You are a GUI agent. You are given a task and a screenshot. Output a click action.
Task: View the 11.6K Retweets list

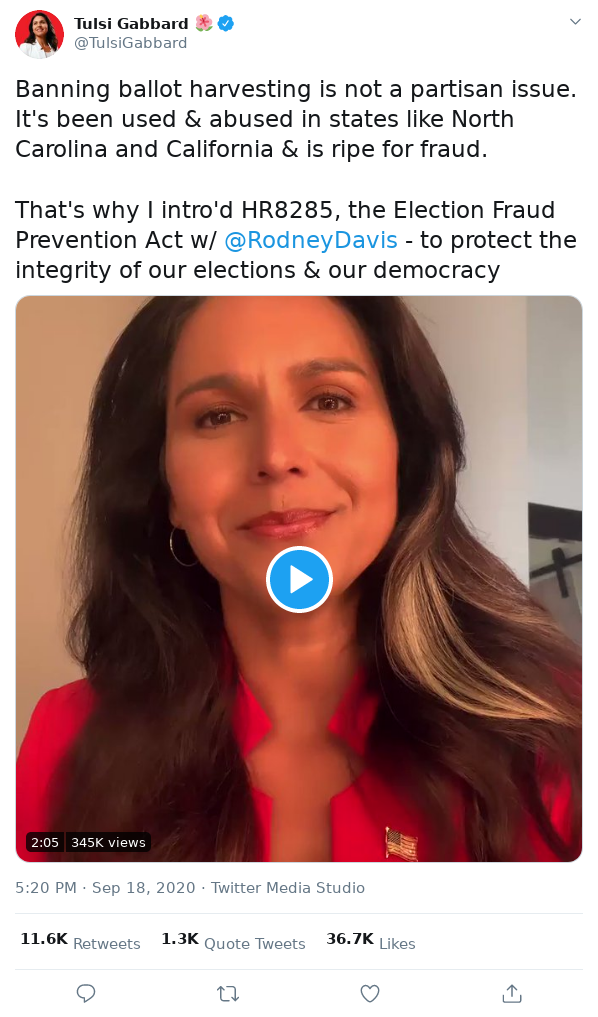80,941
